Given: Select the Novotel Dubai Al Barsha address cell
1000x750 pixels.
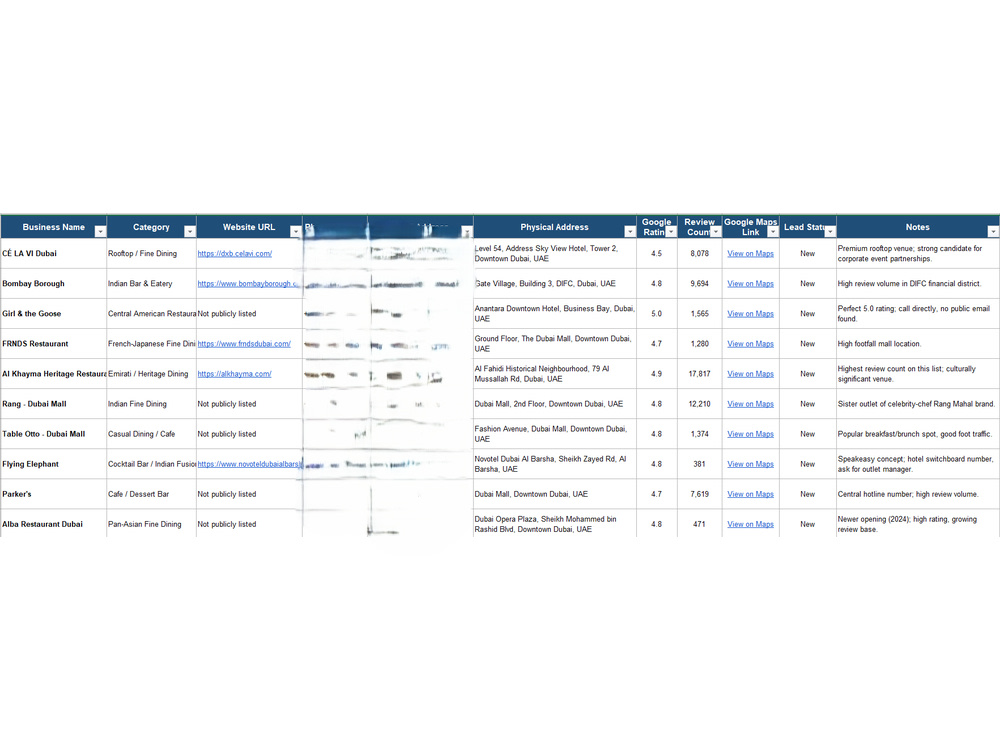Looking at the screenshot, I should click(555, 464).
